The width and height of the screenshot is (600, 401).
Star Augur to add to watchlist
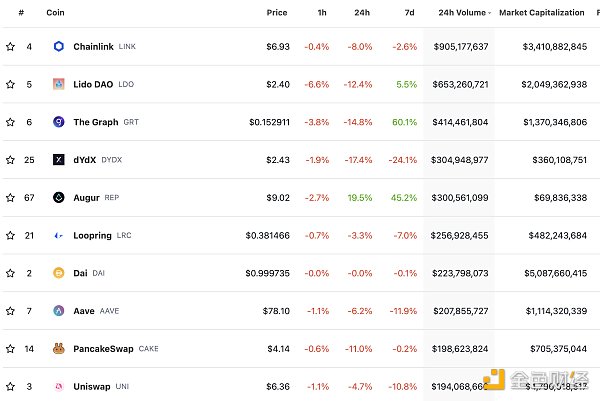tap(10, 198)
